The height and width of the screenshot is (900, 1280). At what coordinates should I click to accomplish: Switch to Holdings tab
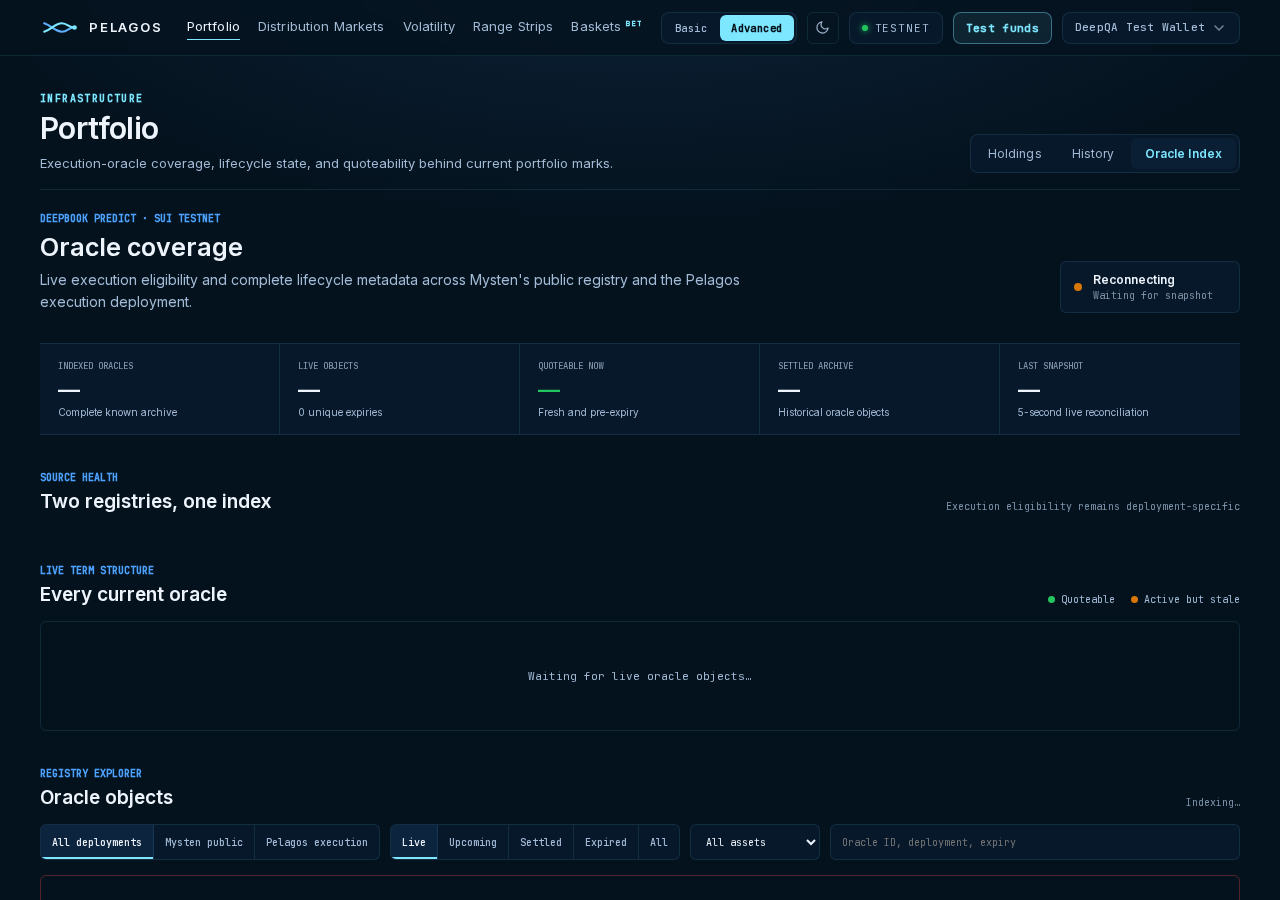click(1015, 154)
